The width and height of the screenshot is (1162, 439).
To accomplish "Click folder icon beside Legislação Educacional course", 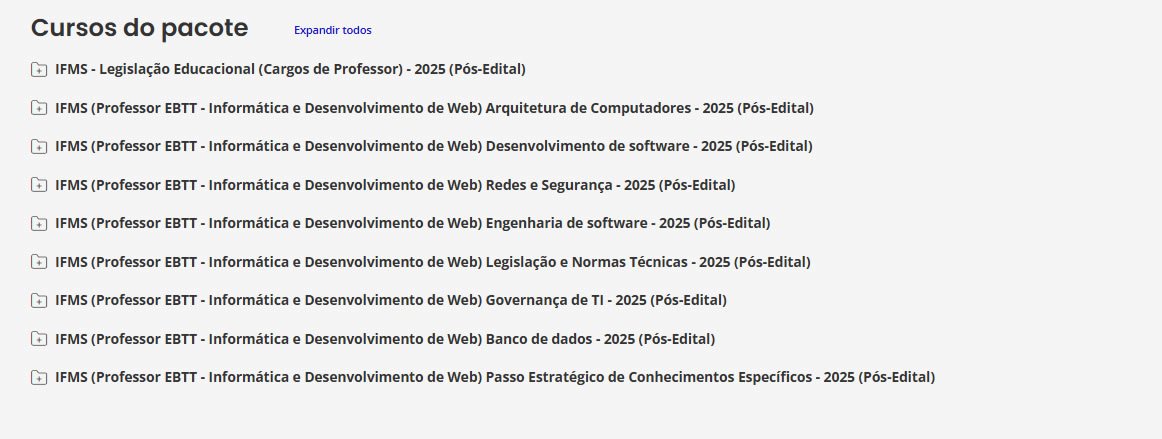I will pos(39,70).
